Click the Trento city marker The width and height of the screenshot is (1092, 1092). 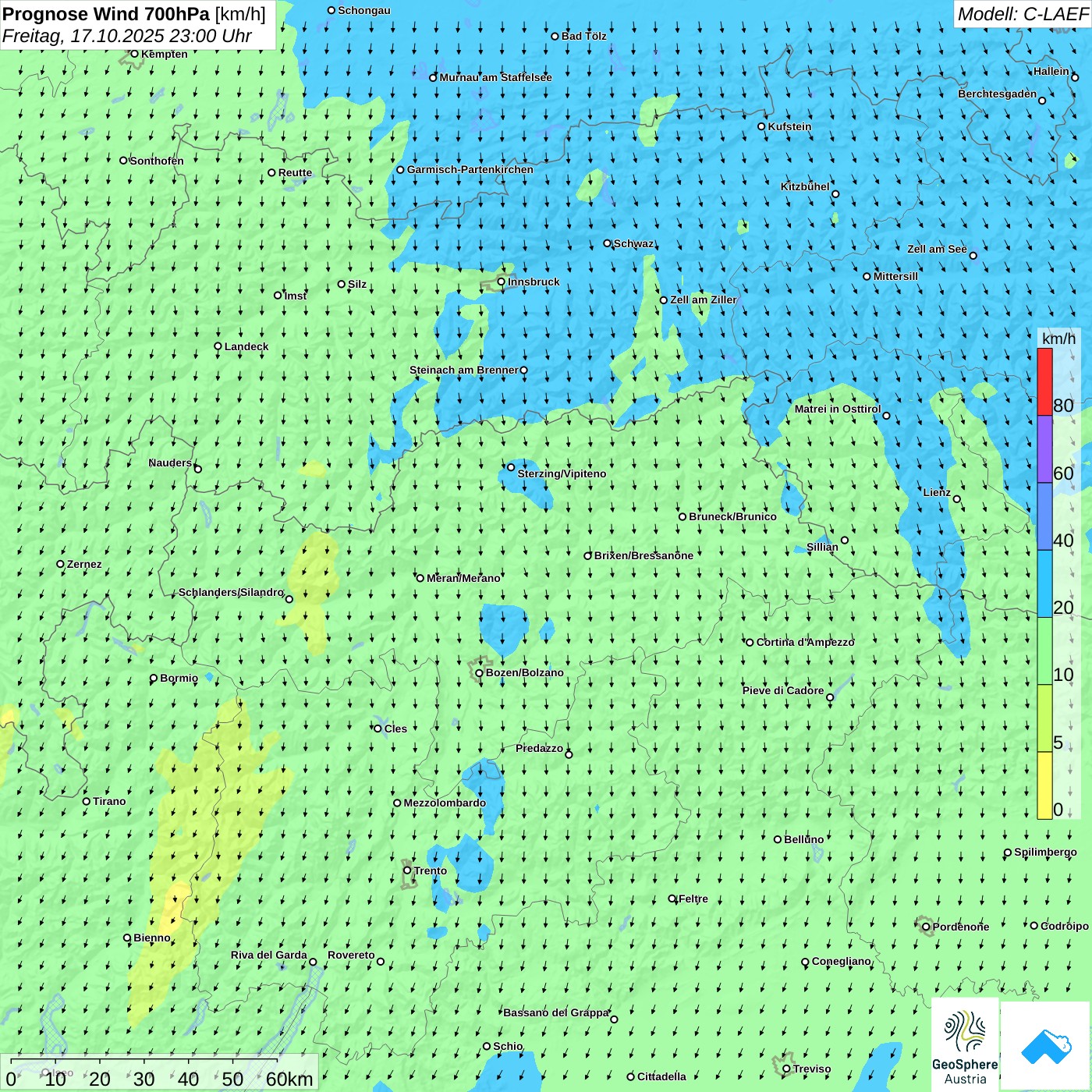tap(407, 870)
